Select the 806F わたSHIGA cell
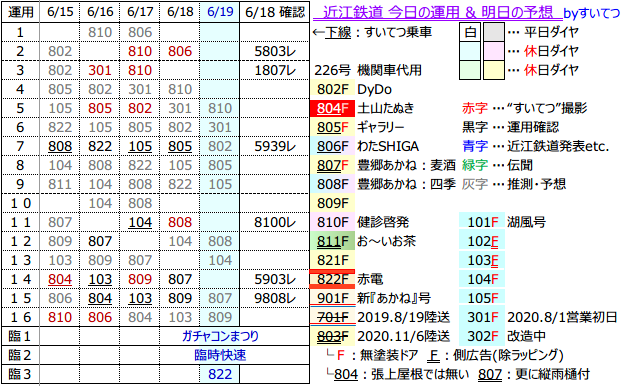This screenshot has height=386, width=629. (x=333, y=146)
